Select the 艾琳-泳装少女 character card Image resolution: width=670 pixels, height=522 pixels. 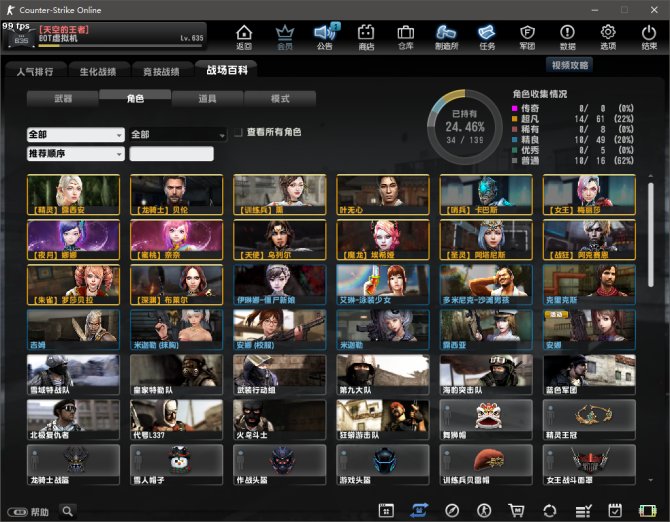(x=383, y=284)
